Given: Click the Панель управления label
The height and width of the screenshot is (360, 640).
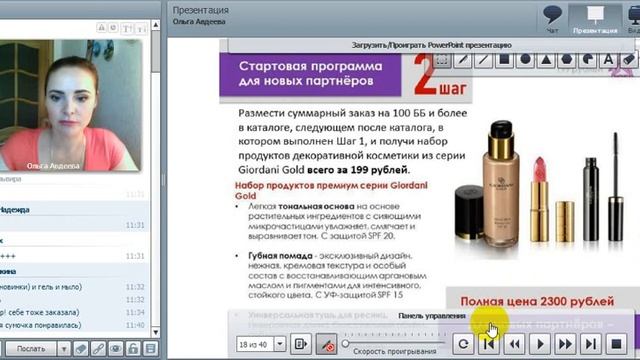Looking at the screenshot, I should [432, 316].
